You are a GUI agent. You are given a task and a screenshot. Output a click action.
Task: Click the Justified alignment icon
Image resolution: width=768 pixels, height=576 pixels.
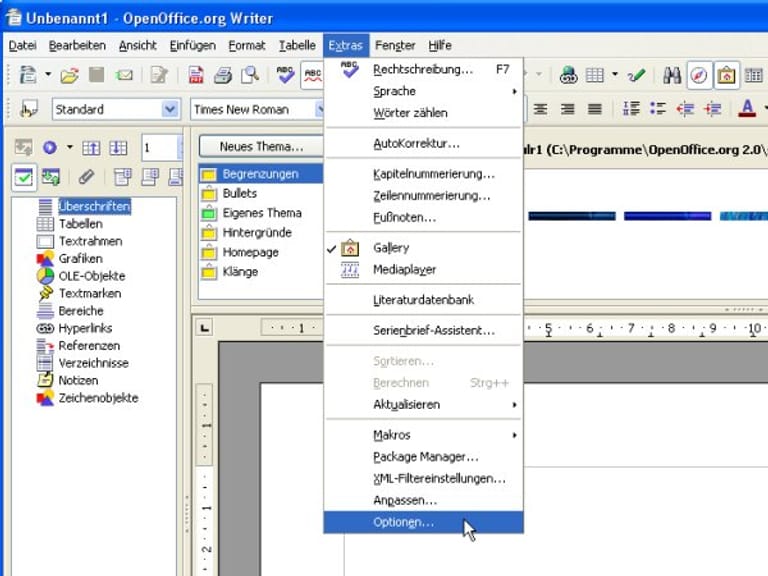(595, 109)
